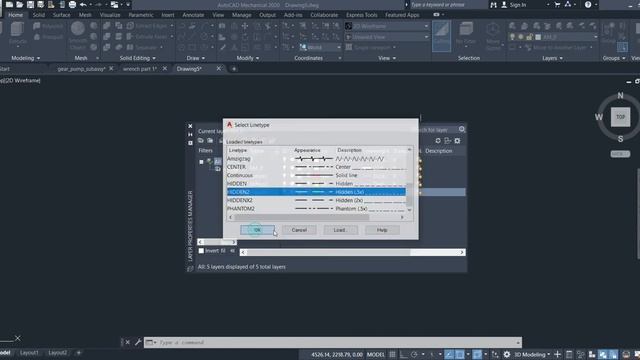
Task: Click the refresh icon in Layer Properties Manager
Action: click(x=438, y=140)
